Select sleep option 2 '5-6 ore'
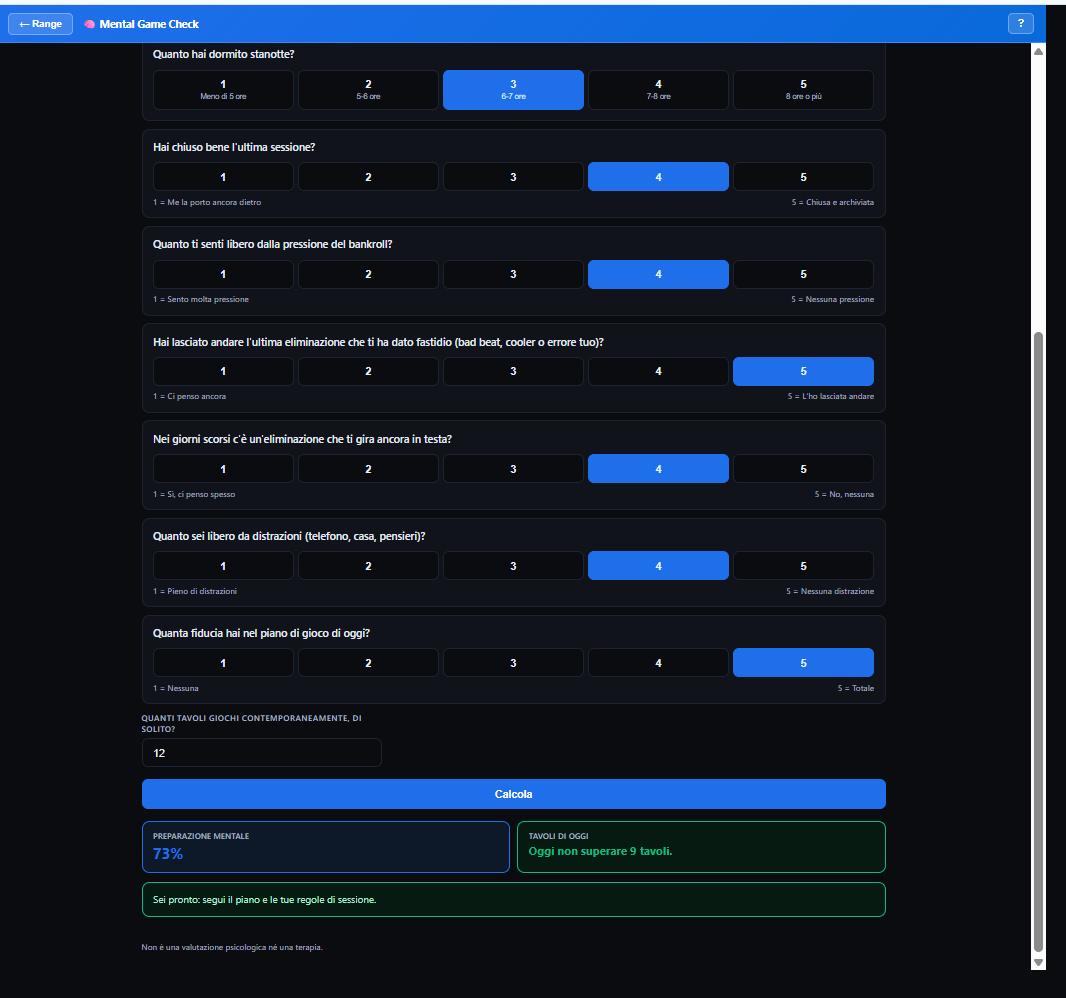This screenshot has height=998, width=1066. (368, 90)
